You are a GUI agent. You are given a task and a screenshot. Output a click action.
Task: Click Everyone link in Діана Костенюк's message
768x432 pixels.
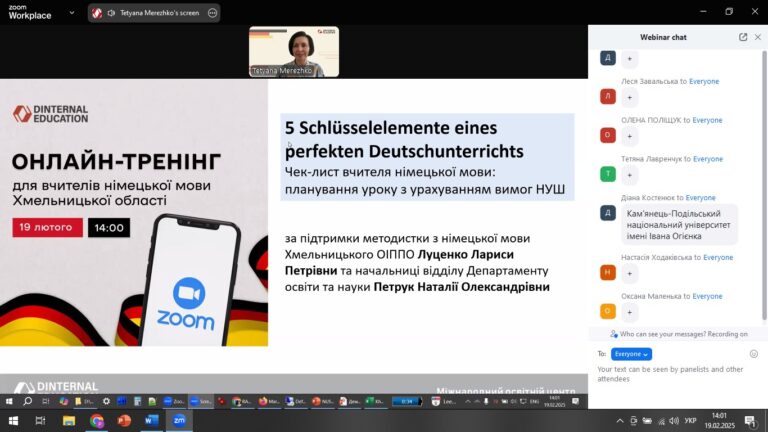click(700, 198)
